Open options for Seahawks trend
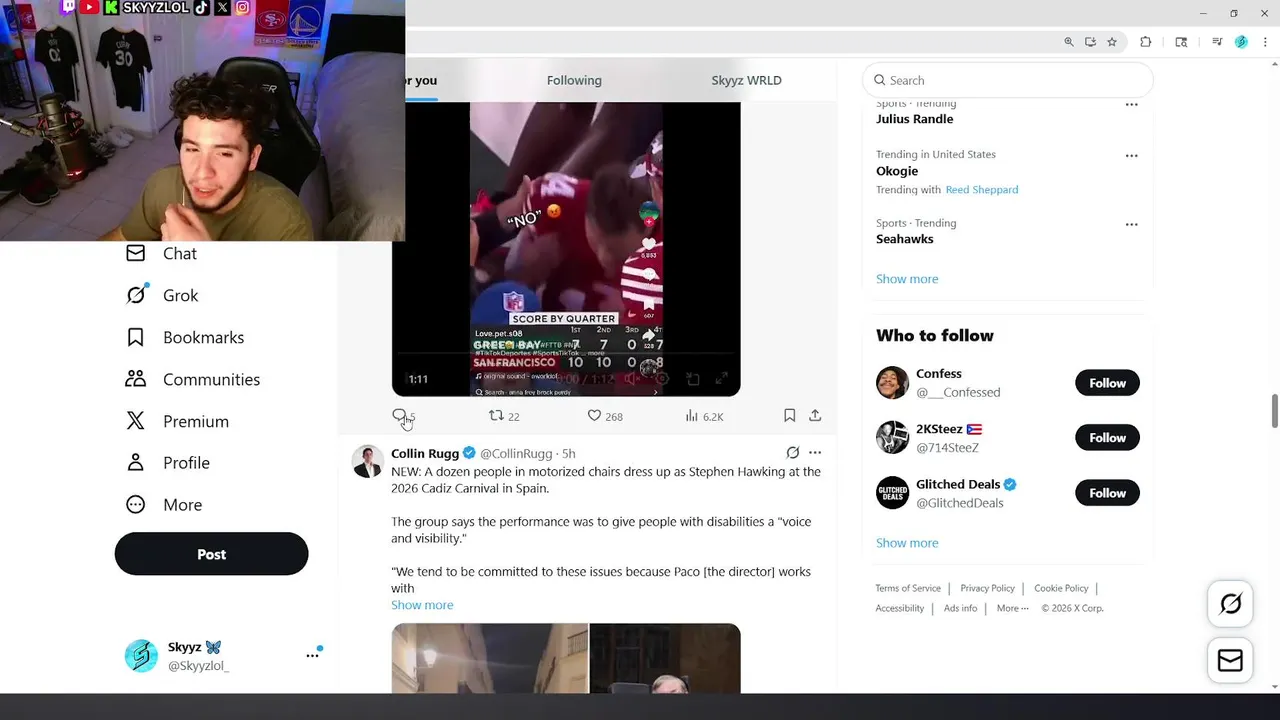 click(x=1131, y=224)
